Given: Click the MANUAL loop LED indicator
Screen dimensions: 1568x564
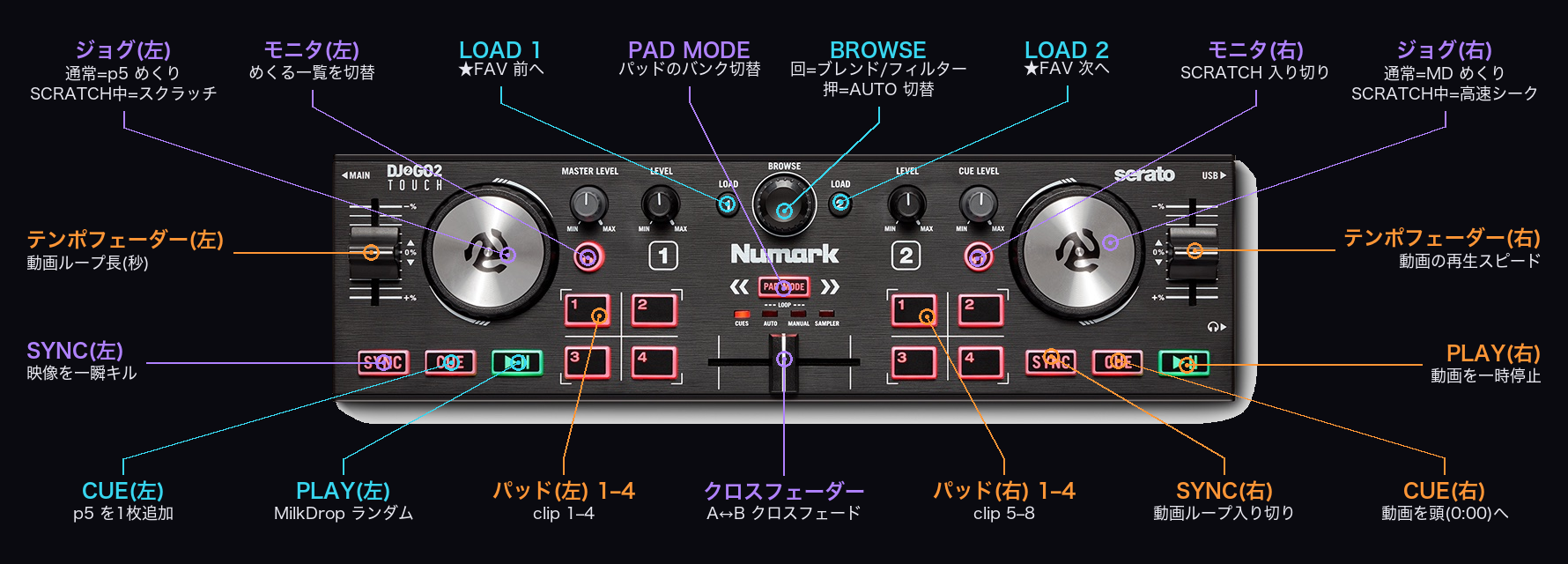Looking at the screenshot, I should (798, 314).
